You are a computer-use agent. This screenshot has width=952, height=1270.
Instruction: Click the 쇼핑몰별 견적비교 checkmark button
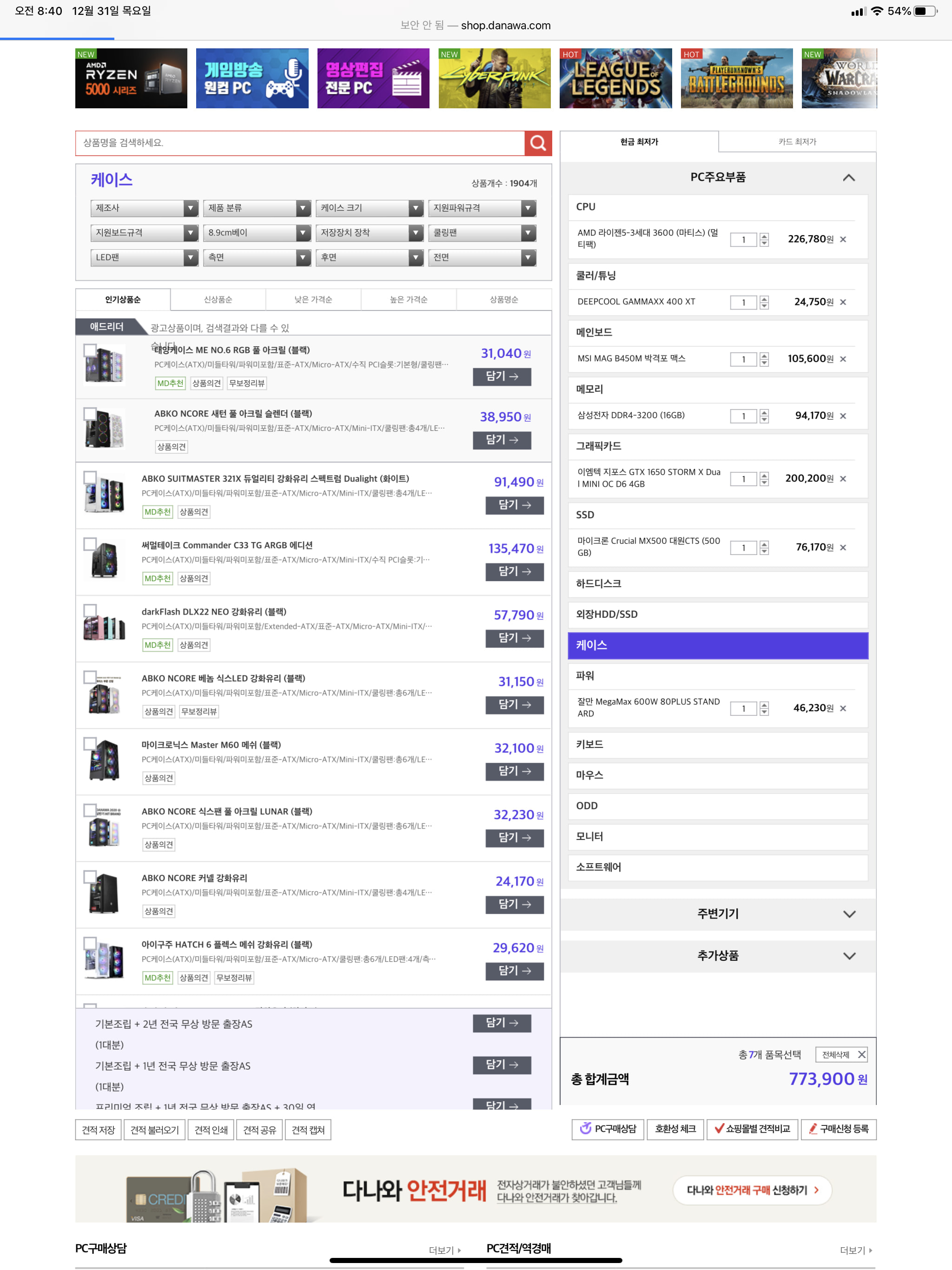752,1129
